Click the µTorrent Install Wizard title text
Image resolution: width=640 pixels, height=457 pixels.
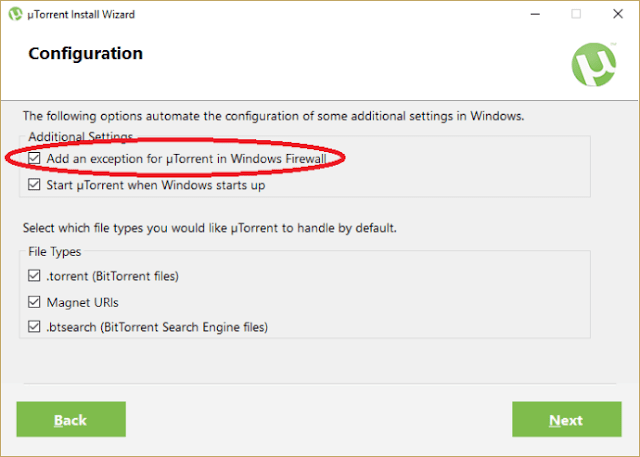tap(81, 15)
